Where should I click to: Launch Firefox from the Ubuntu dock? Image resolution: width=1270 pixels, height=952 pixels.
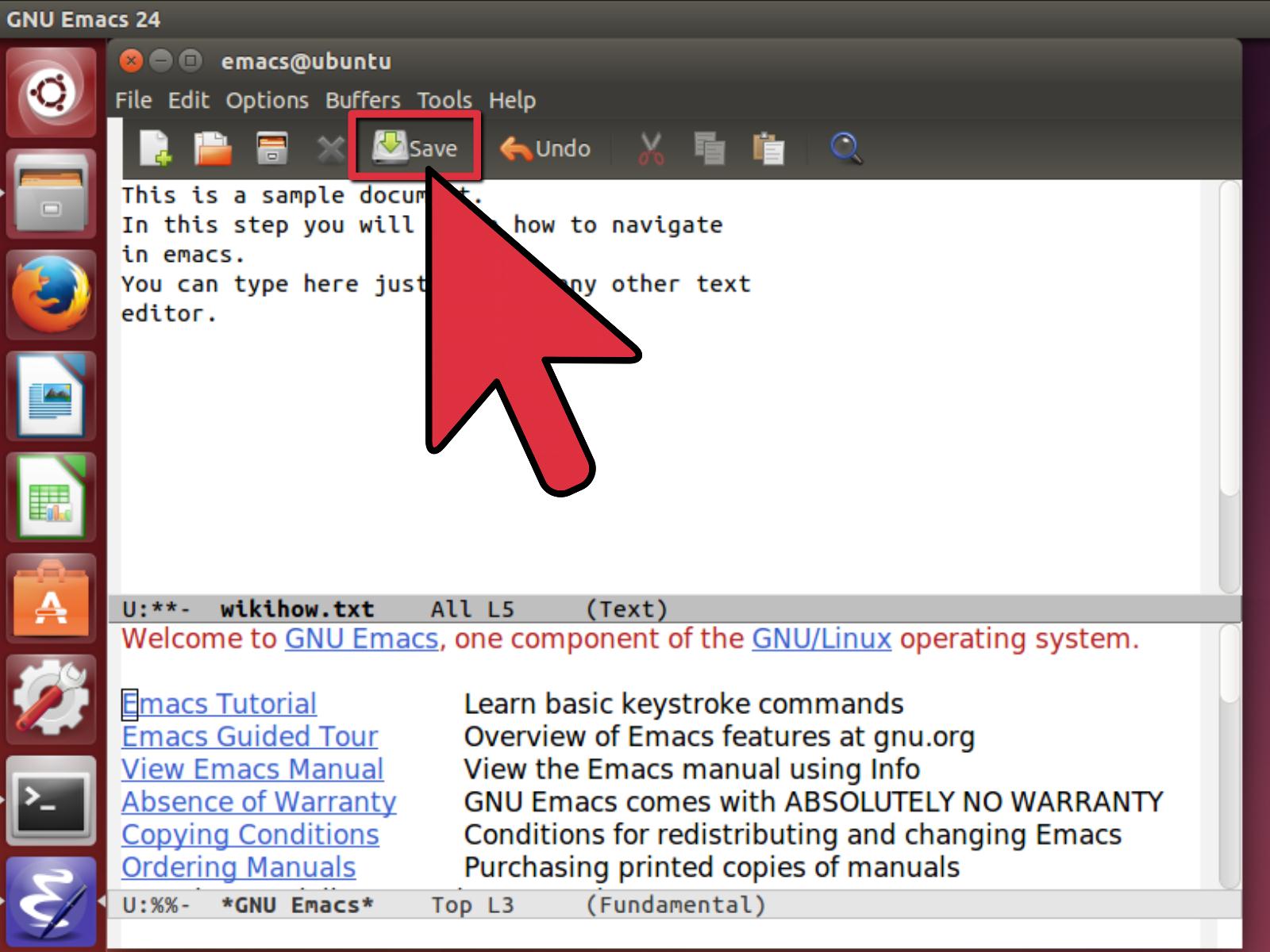pyautogui.click(x=52, y=294)
